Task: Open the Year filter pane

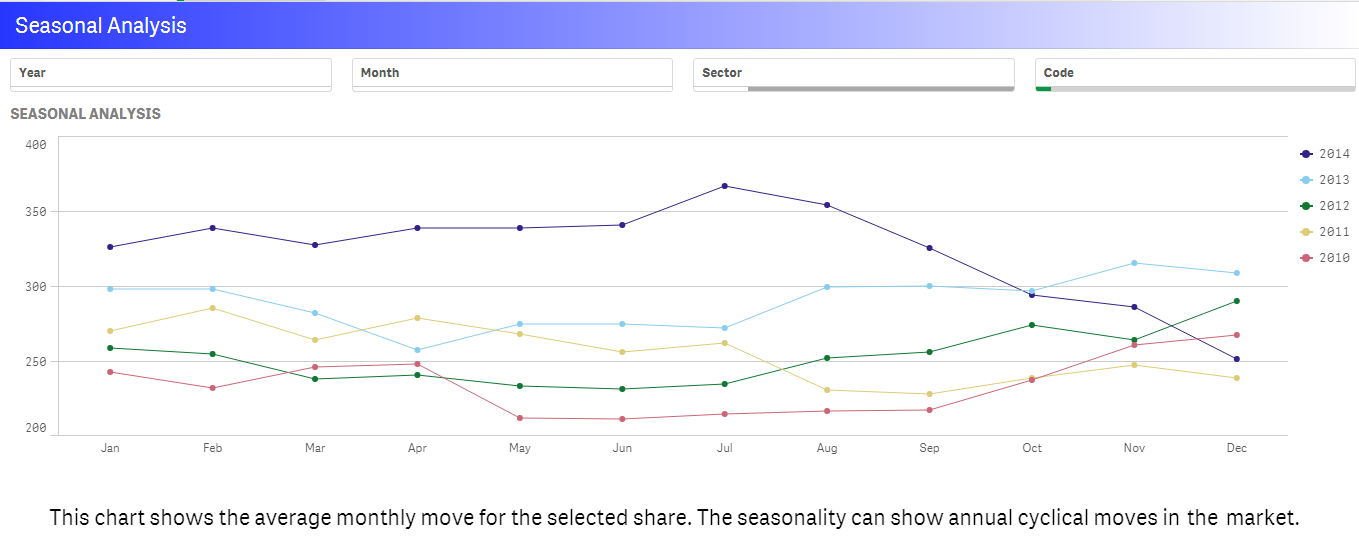Action: coord(170,73)
